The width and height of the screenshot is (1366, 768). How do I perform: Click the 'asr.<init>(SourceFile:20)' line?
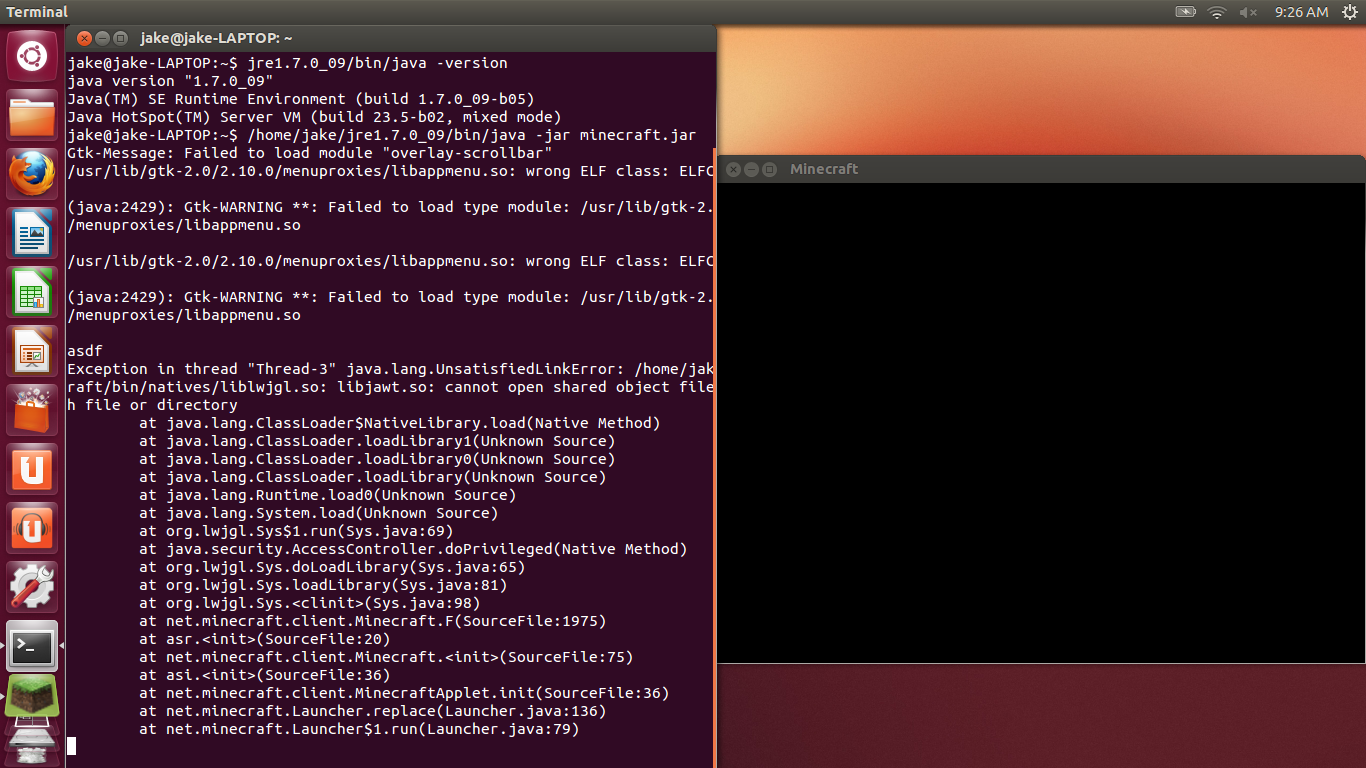[x=265, y=639]
